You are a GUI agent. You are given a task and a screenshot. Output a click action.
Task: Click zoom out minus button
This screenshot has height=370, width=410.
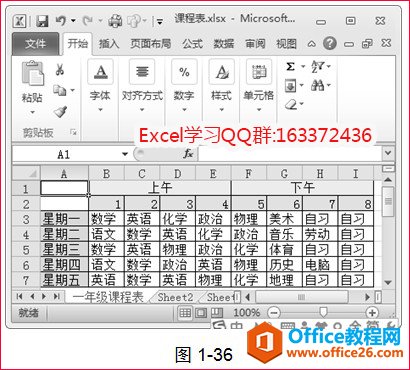pos(274,313)
